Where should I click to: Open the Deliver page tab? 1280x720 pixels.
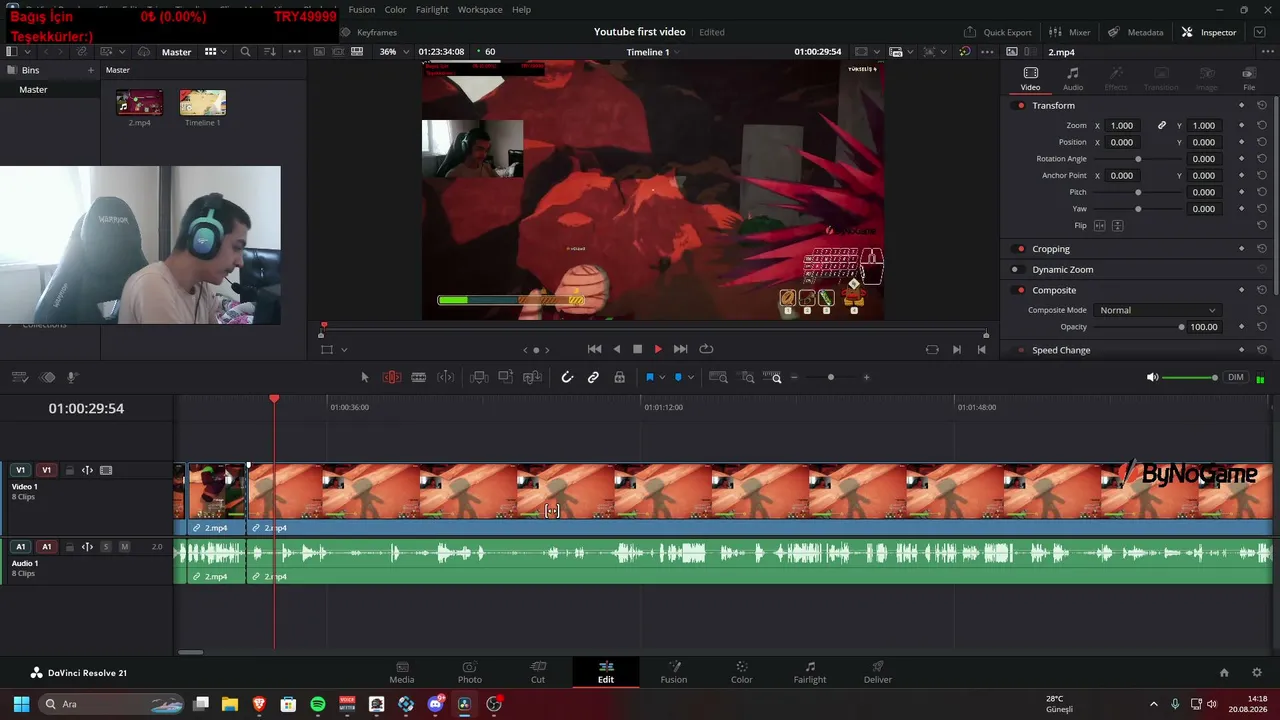pyautogui.click(x=878, y=672)
